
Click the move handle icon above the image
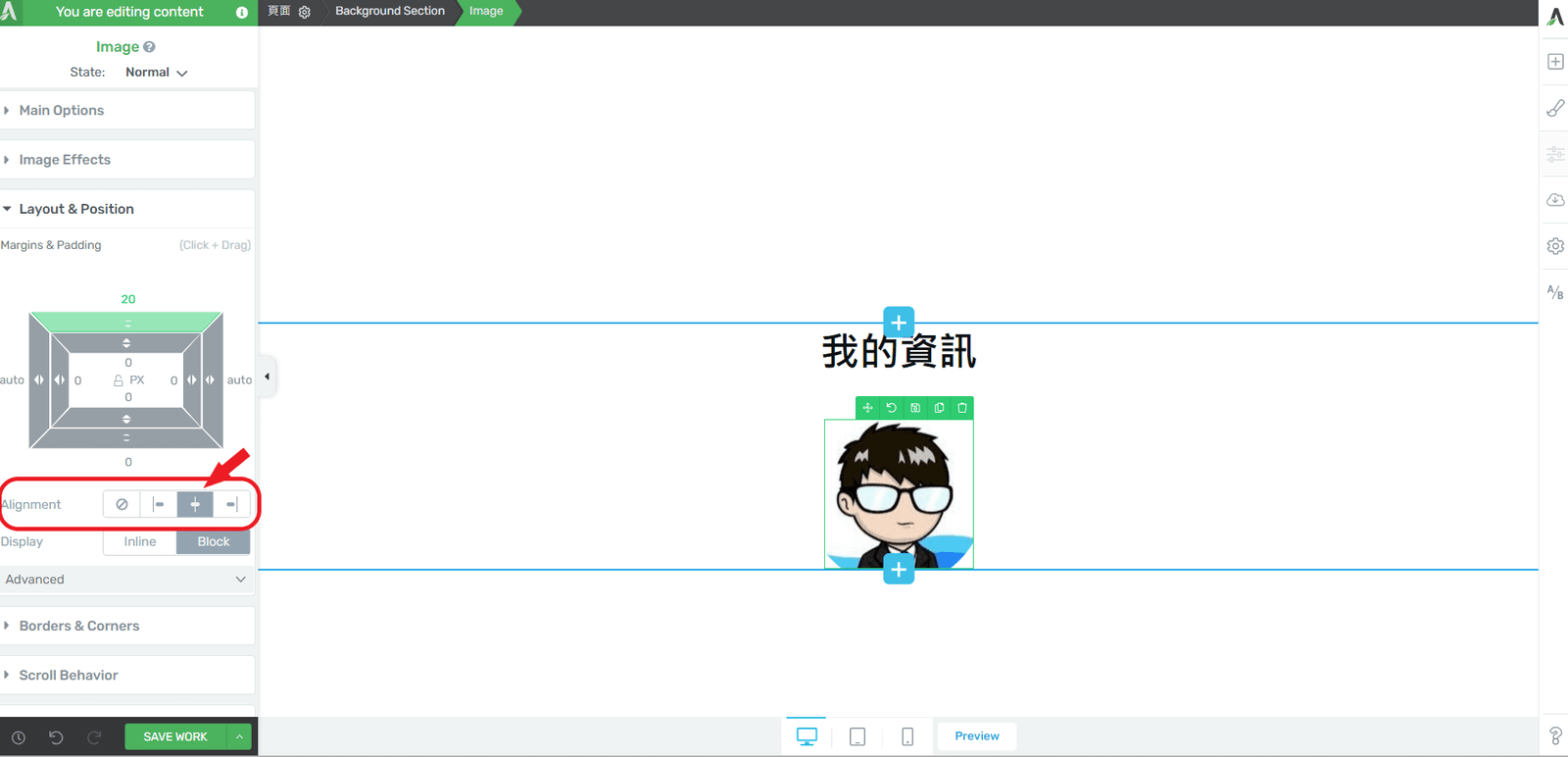pyautogui.click(x=867, y=408)
